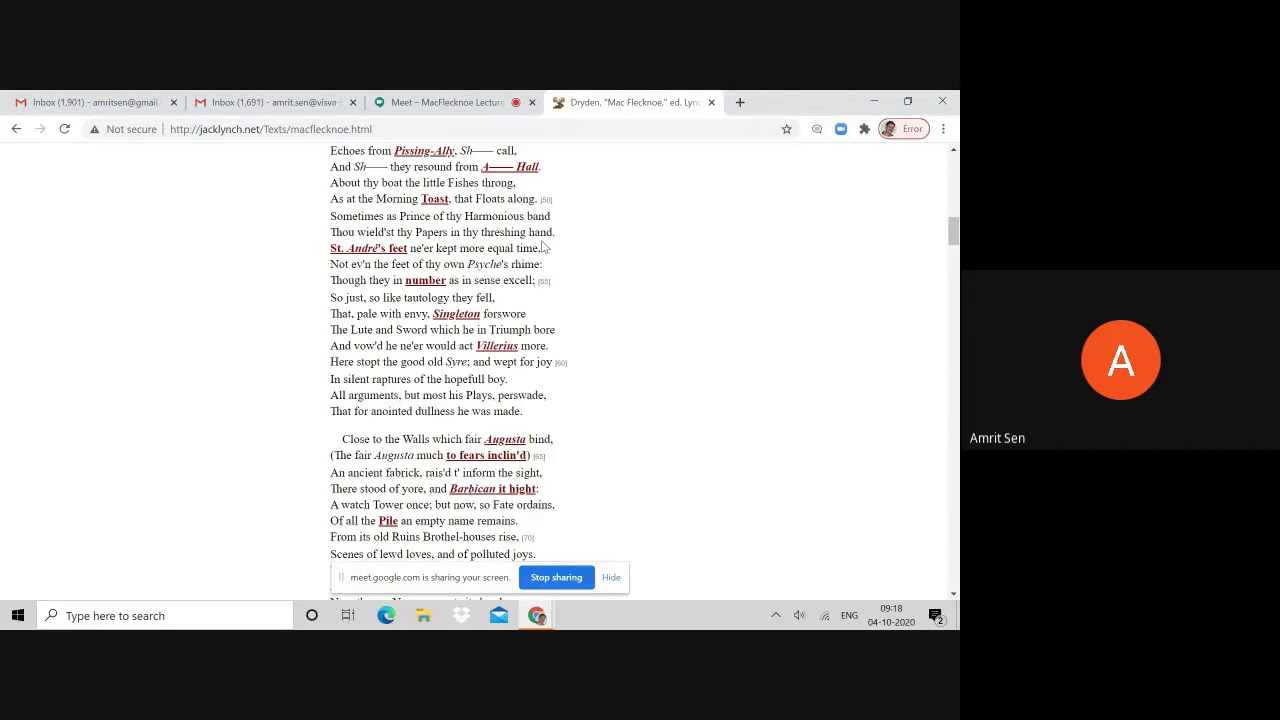Click the page vertical scrollbar thumb
This screenshot has width=1280, height=720.
coord(953,231)
